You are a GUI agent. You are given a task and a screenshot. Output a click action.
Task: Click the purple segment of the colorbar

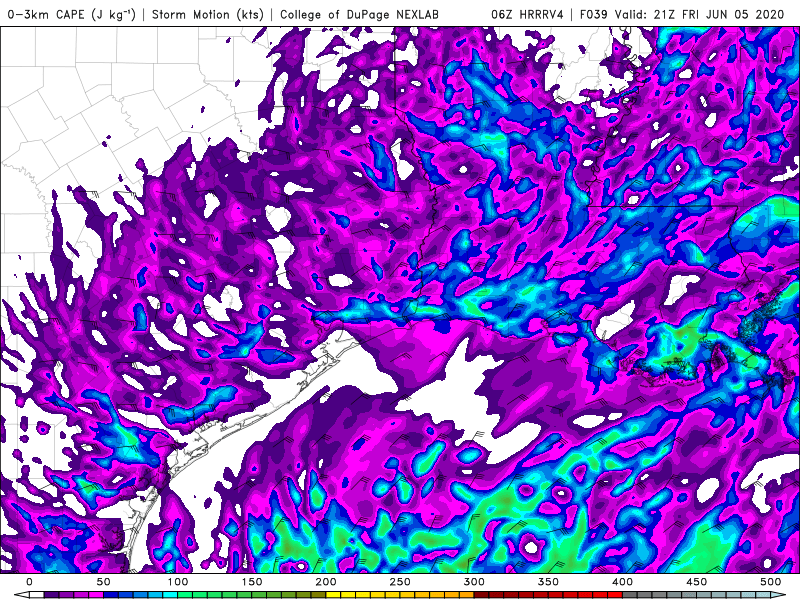click(66, 595)
